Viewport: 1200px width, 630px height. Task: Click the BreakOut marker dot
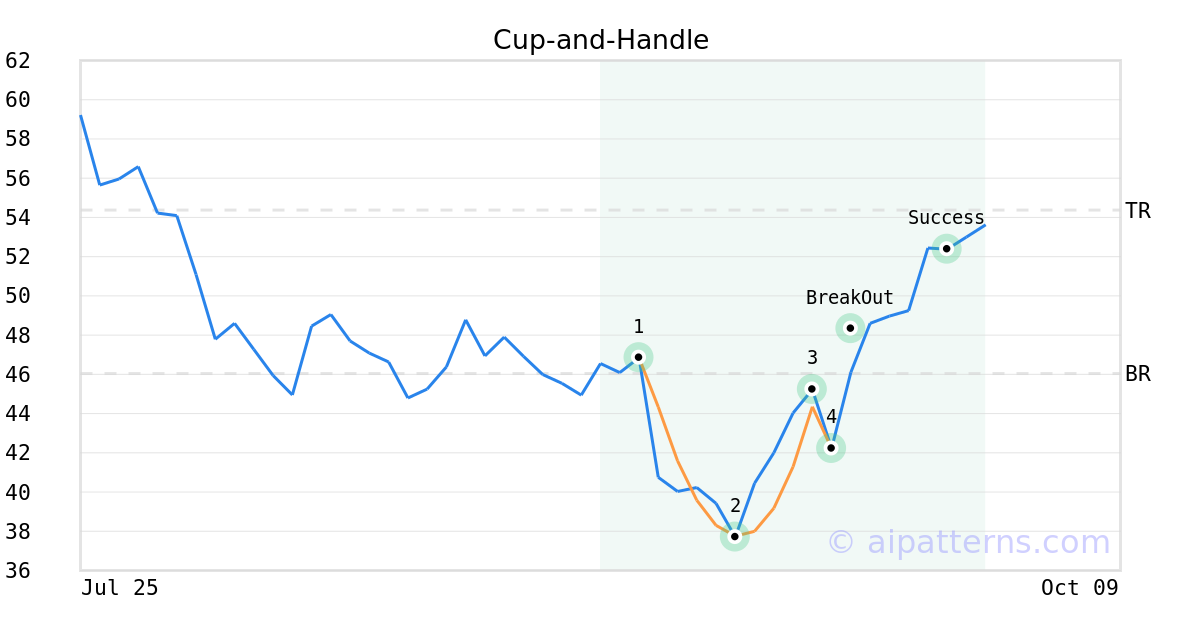850,328
